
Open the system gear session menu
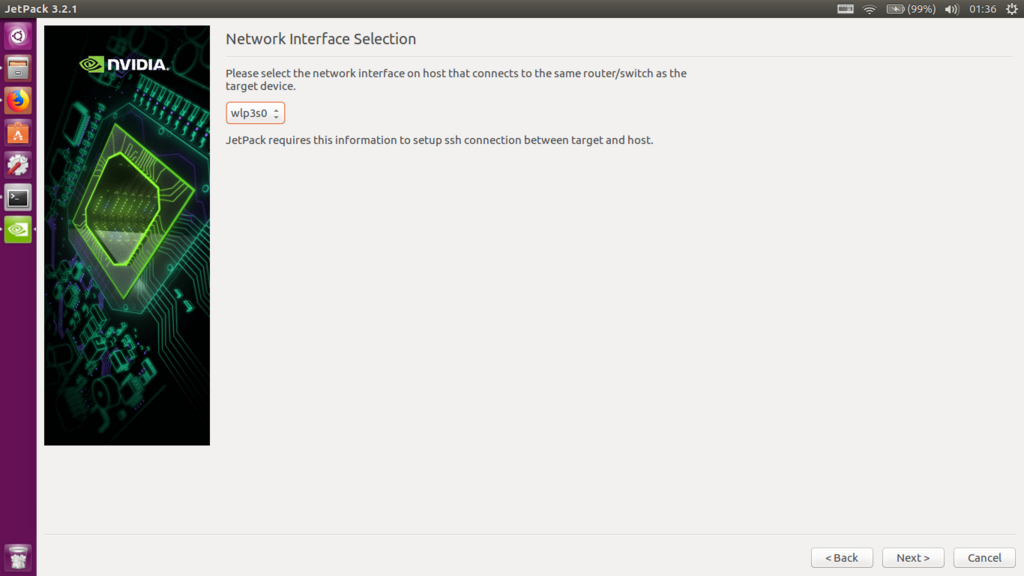pyautogui.click(x=1012, y=9)
